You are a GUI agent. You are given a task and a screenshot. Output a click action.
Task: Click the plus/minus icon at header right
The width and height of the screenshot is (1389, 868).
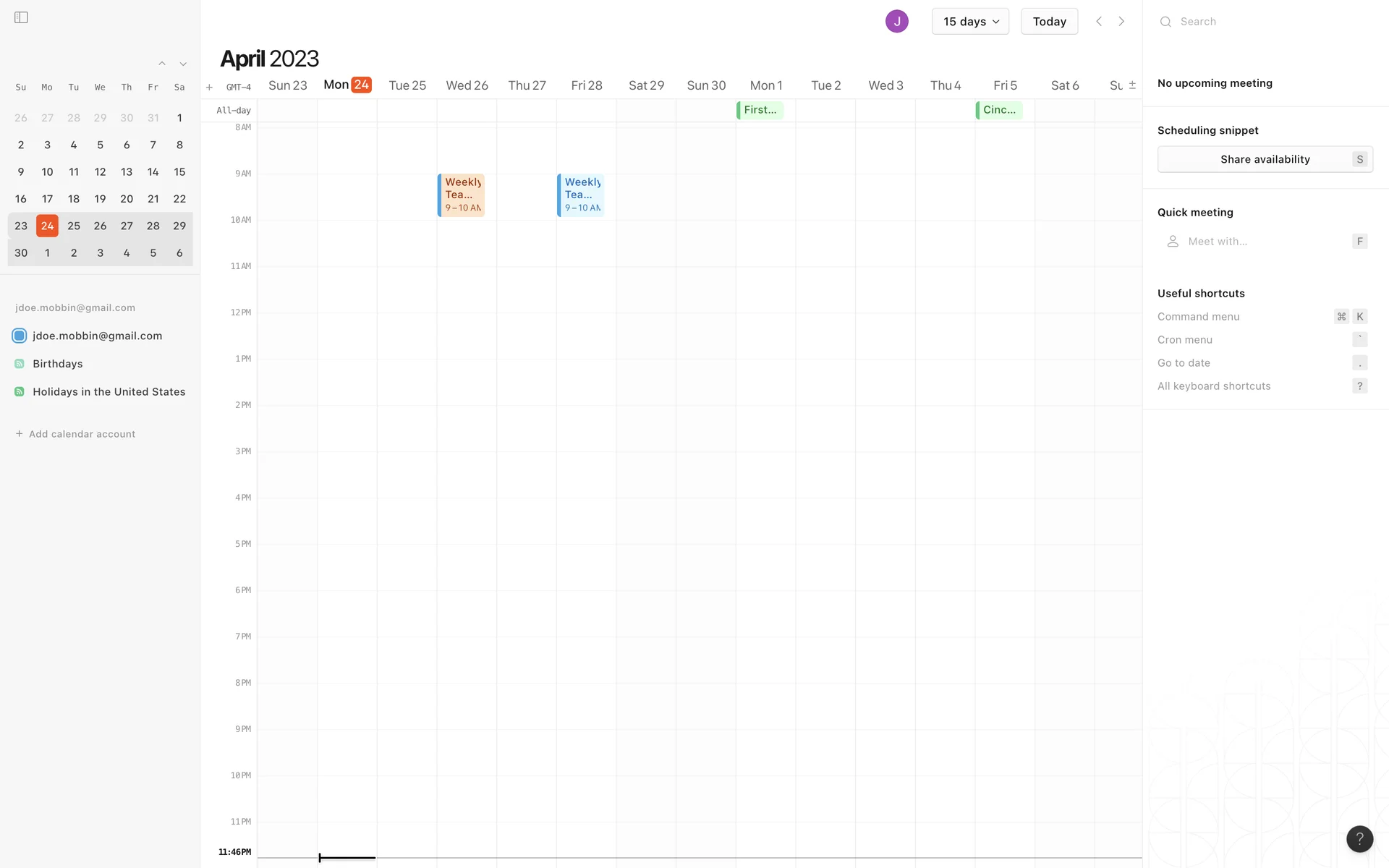(x=1132, y=85)
